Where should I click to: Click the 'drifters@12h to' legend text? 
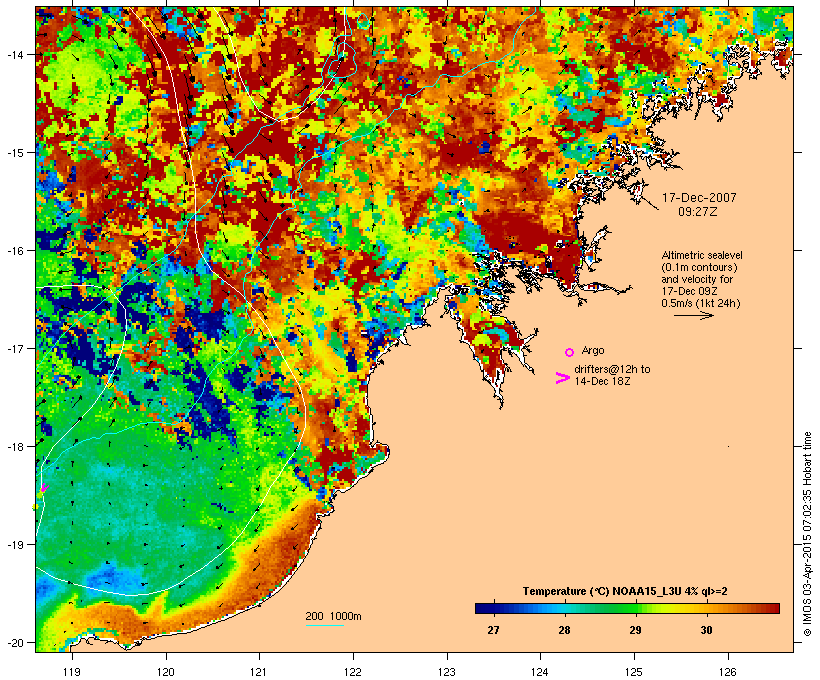pyautogui.click(x=612, y=369)
